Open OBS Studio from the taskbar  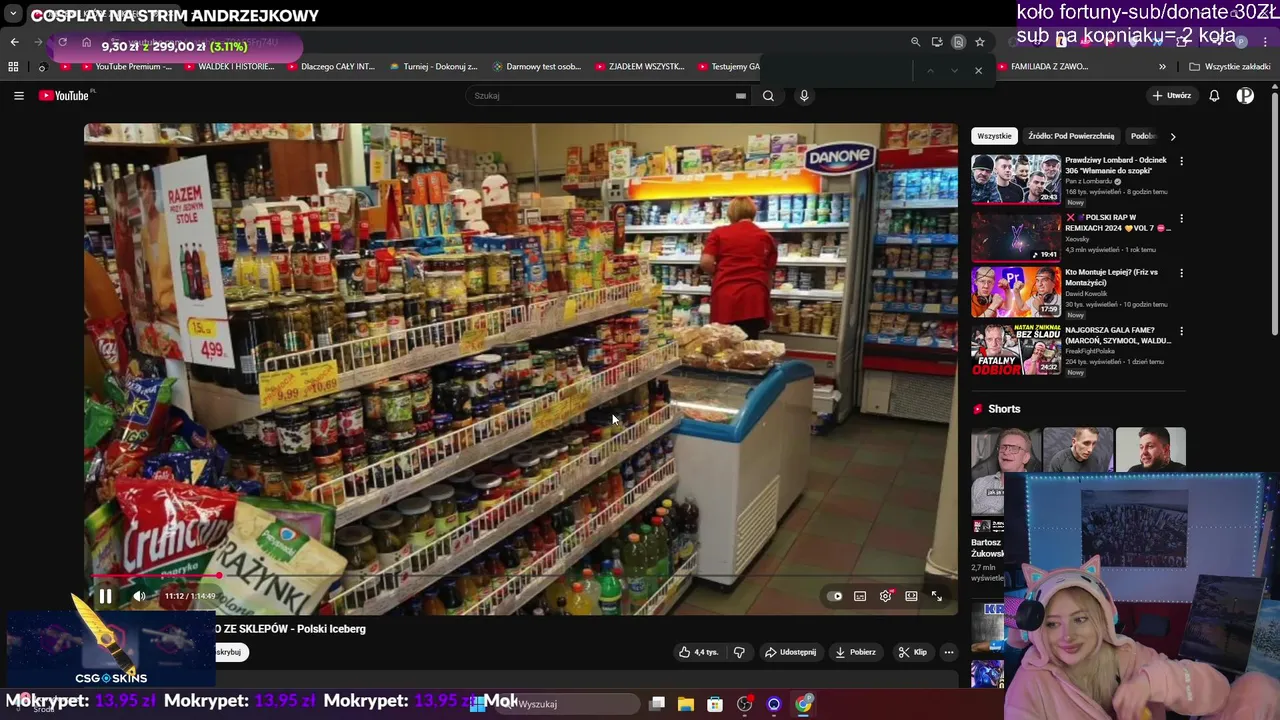click(744, 704)
